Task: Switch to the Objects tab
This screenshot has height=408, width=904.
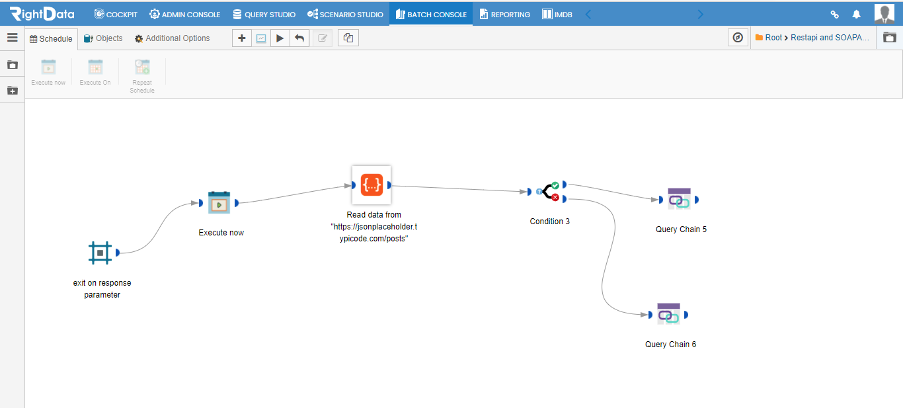Action: coord(103,38)
